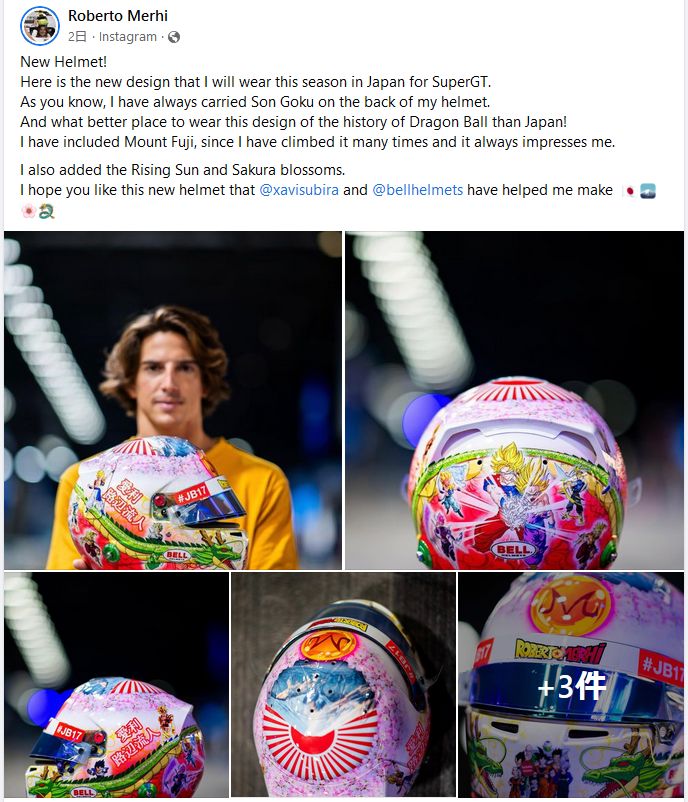Image resolution: width=688 pixels, height=802 pixels.
Task: Click the Mount Fuji emoji
Action: (648, 191)
